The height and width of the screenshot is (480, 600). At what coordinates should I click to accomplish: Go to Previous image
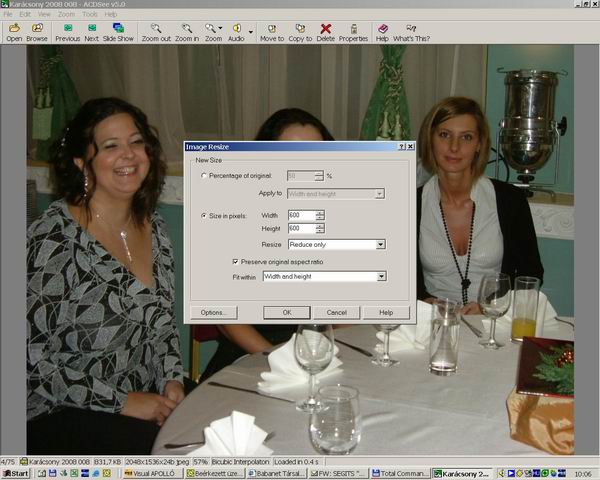(x=67, y=32)
